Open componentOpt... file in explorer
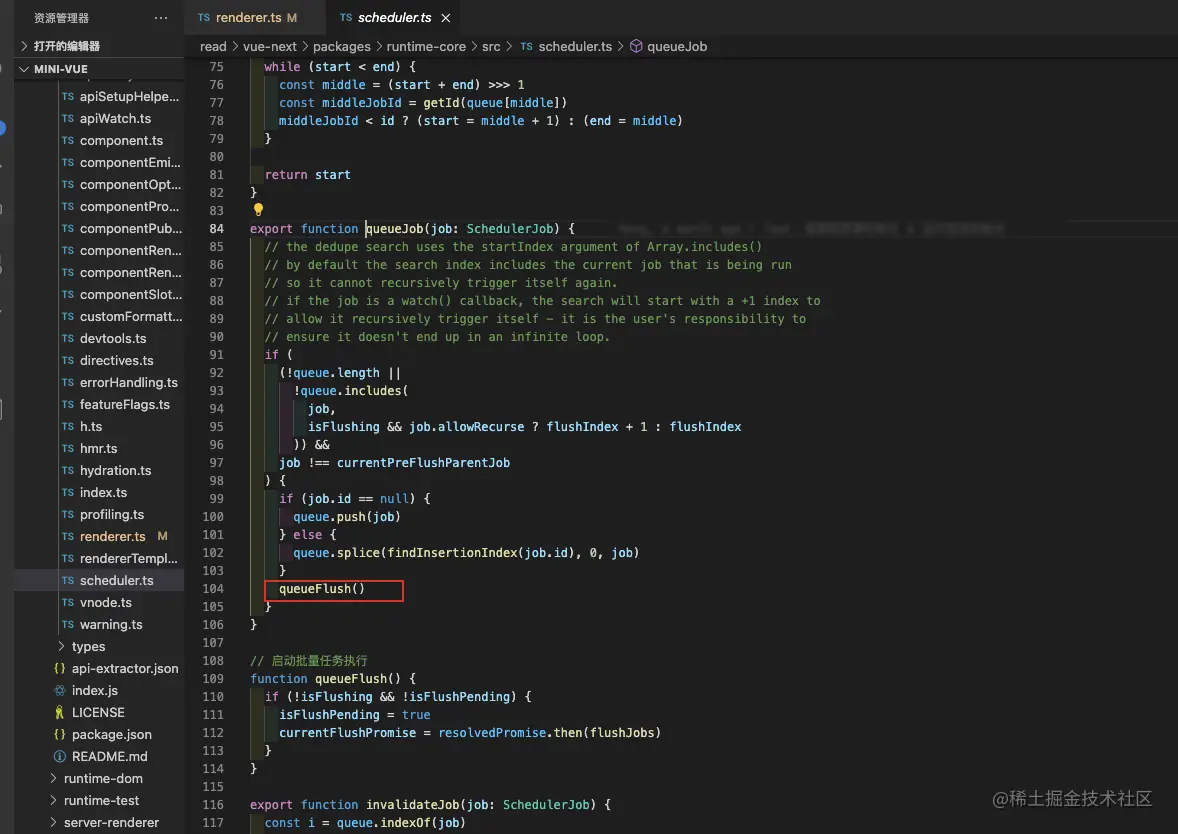 (x=129, y=184)
